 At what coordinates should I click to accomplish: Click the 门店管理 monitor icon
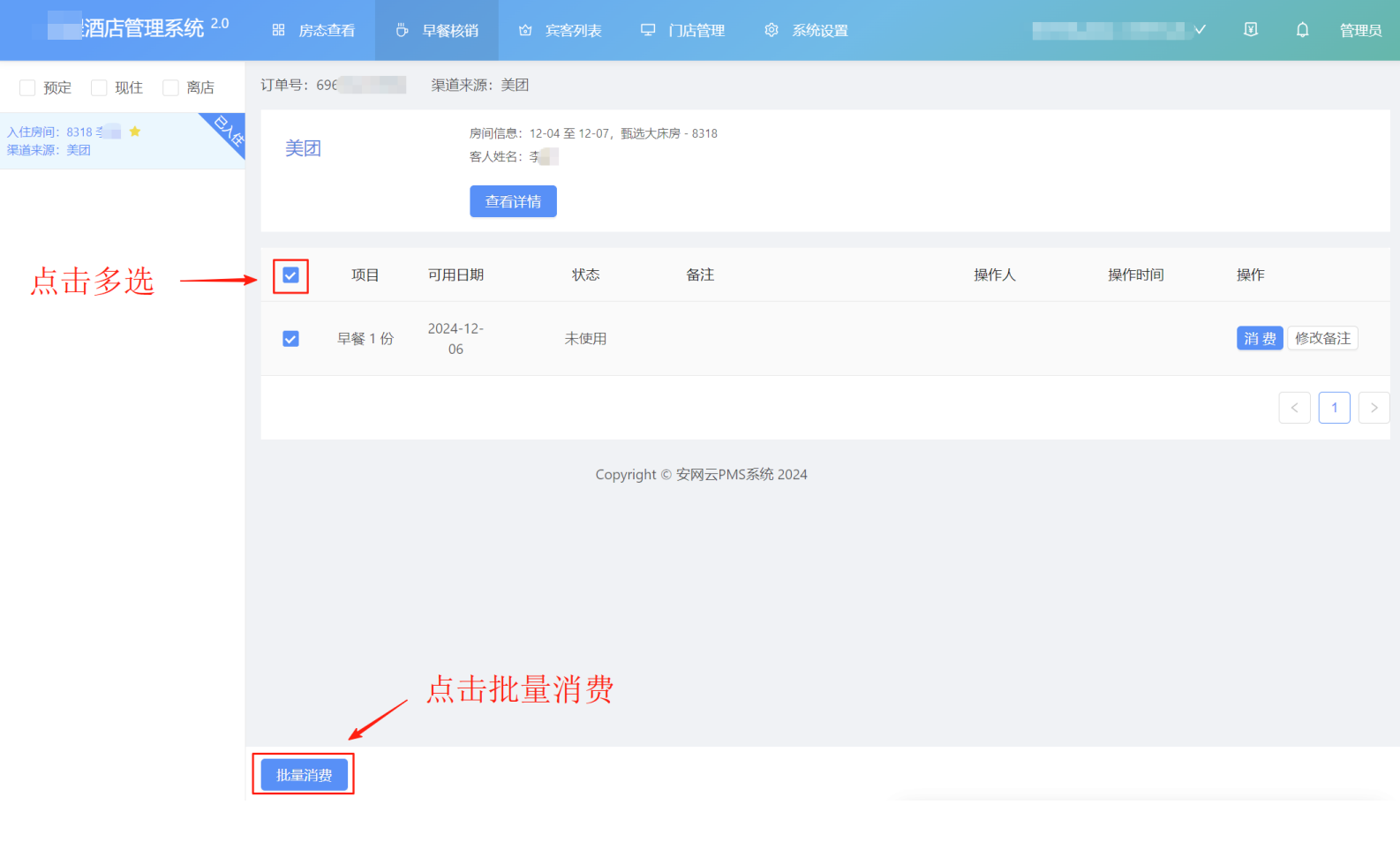click(648, 30)
